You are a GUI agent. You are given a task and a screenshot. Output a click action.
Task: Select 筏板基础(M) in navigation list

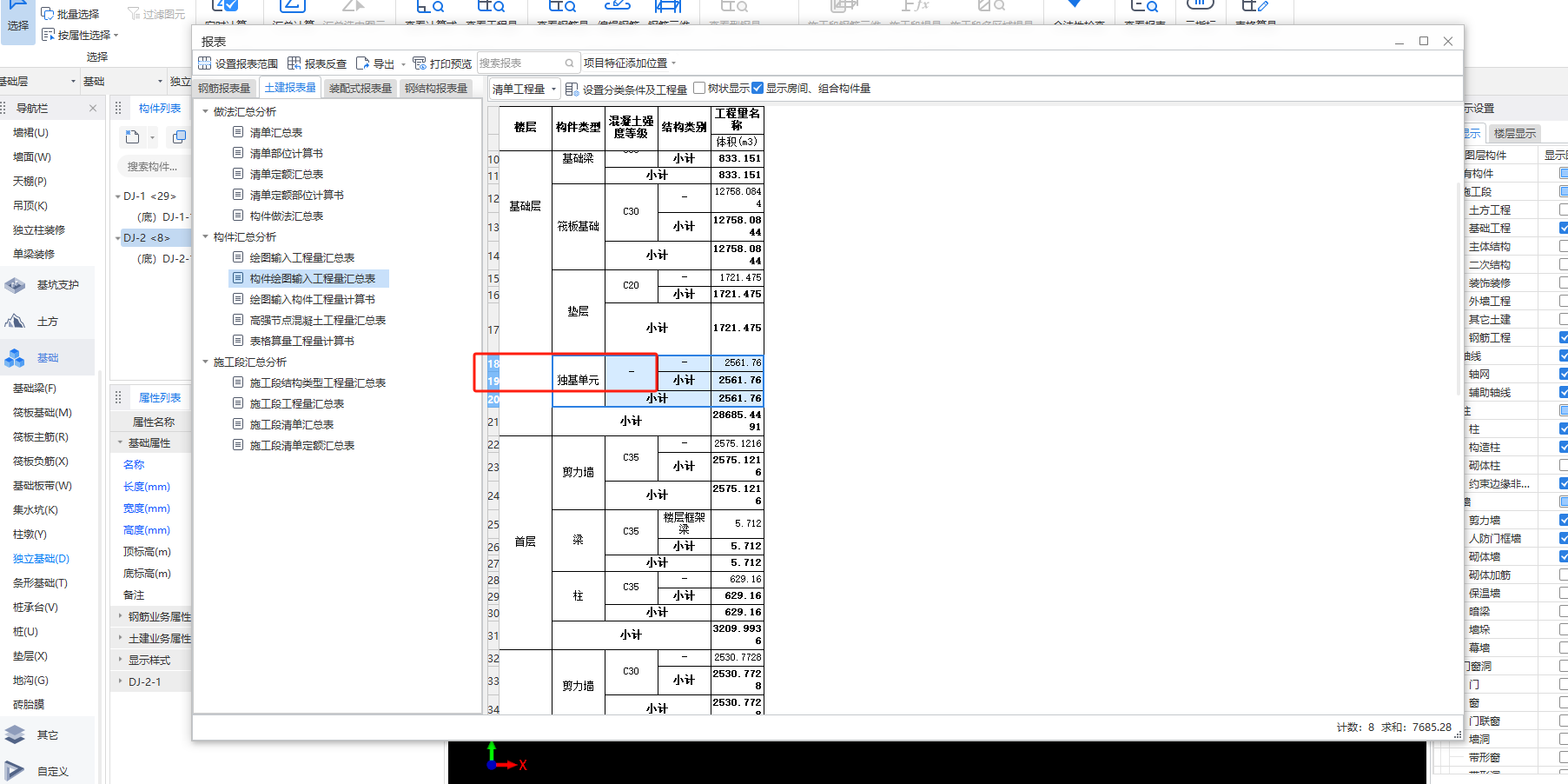tap(43, 412)
